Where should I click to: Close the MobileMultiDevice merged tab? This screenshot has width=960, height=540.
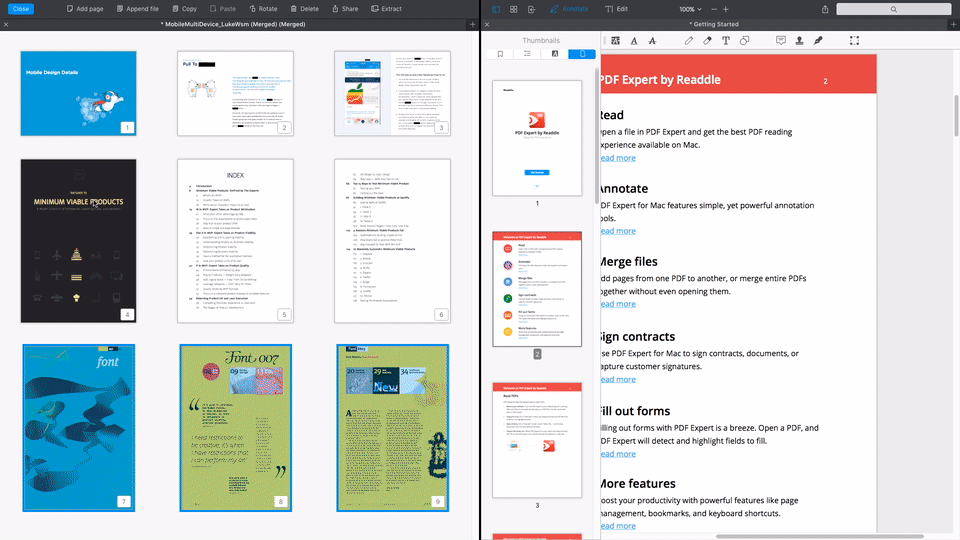6,24
